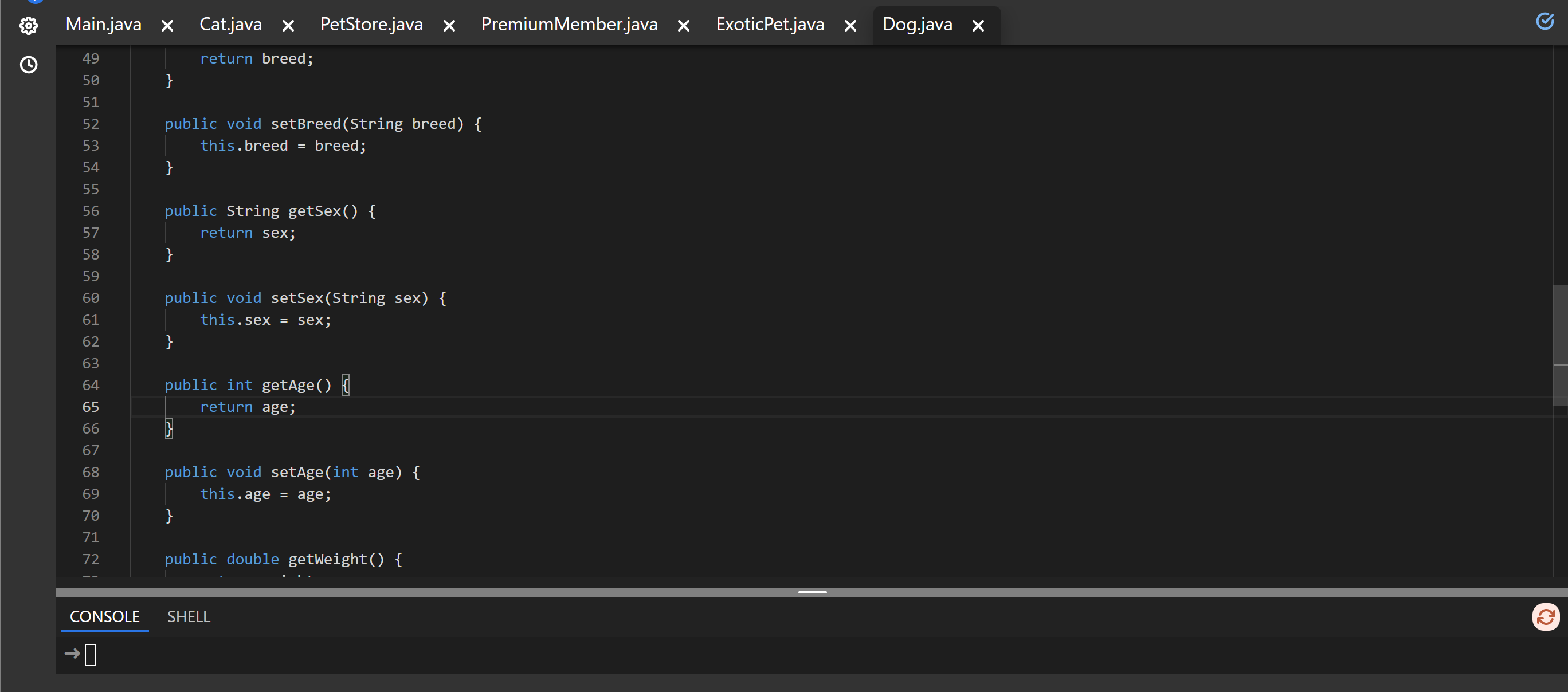Open the ExoticPet.java tab
The width and height of the screenshot is (1568, 692).
(x=770, y=24)
